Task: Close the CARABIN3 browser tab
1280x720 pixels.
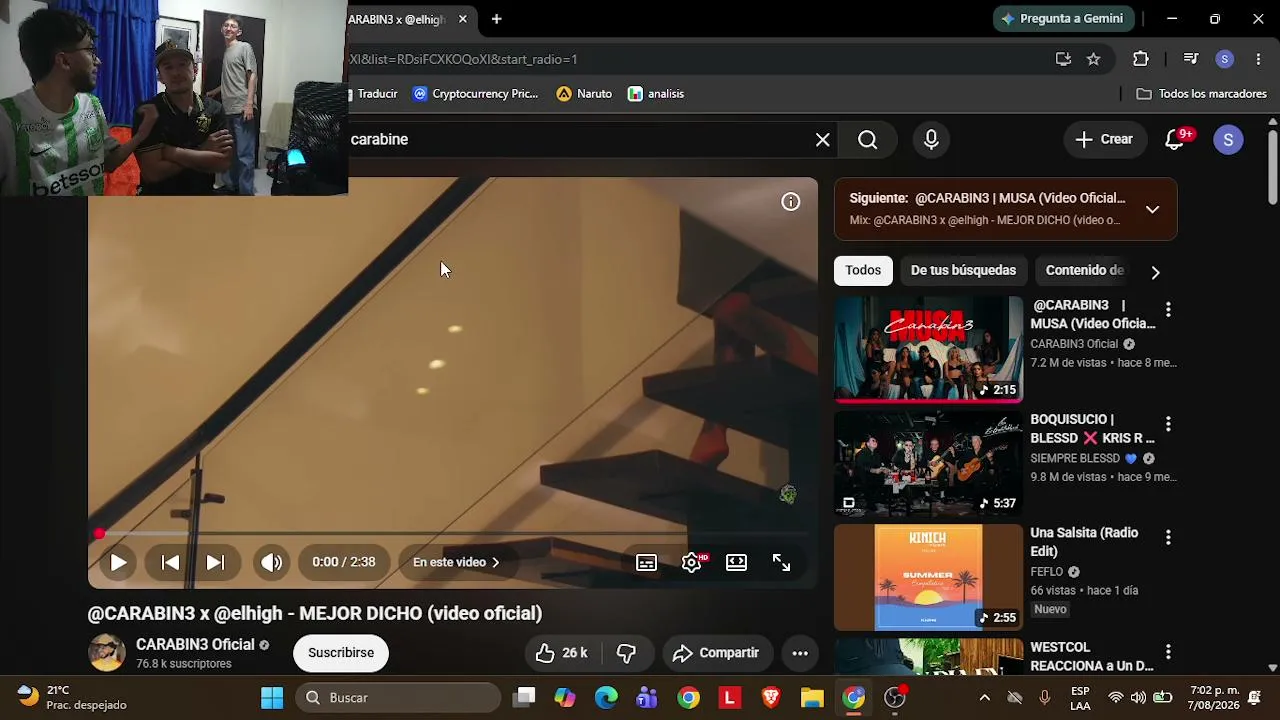Action: [x=462, y=19]
